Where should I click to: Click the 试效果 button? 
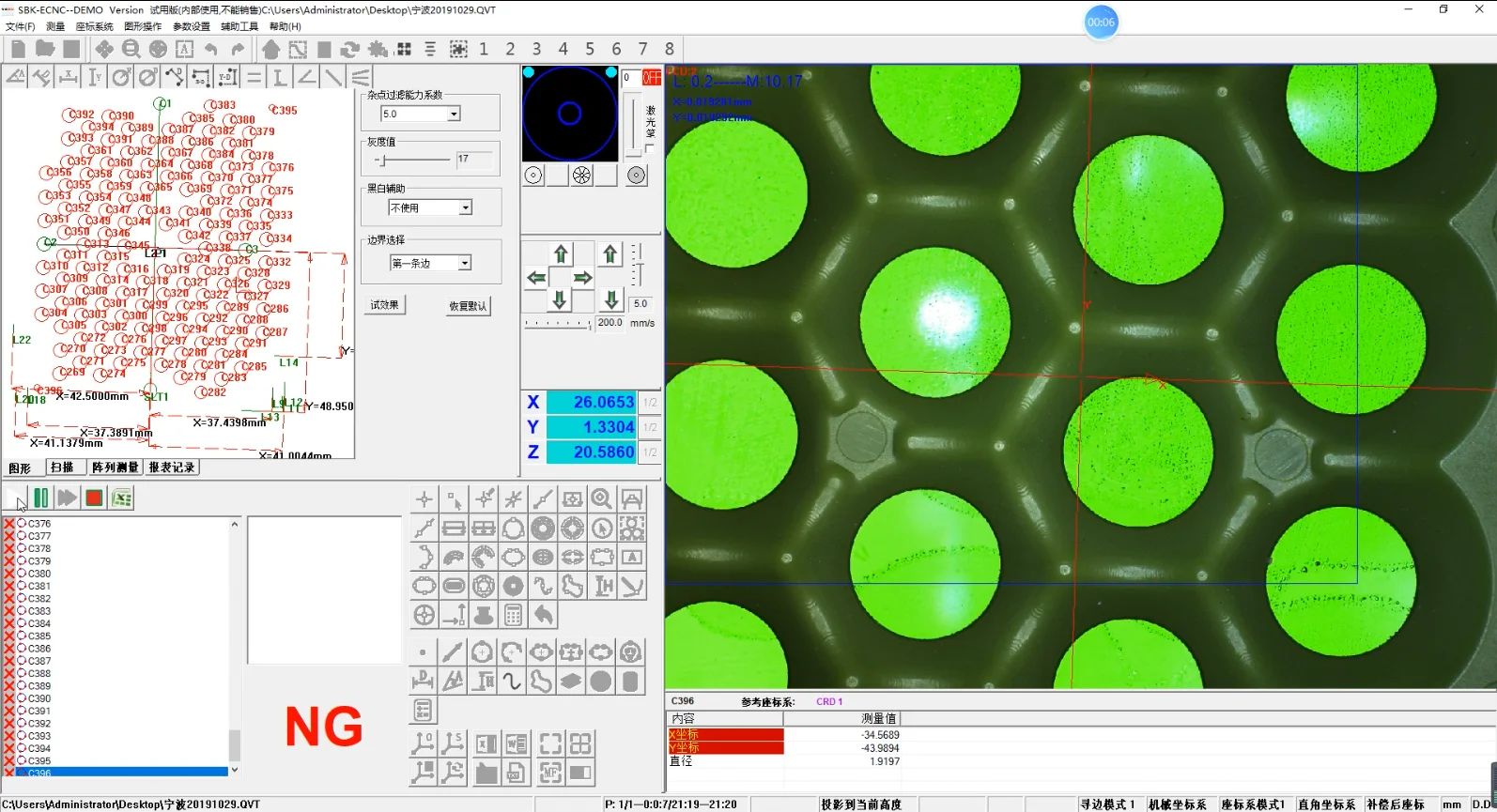tap(384, 305)
